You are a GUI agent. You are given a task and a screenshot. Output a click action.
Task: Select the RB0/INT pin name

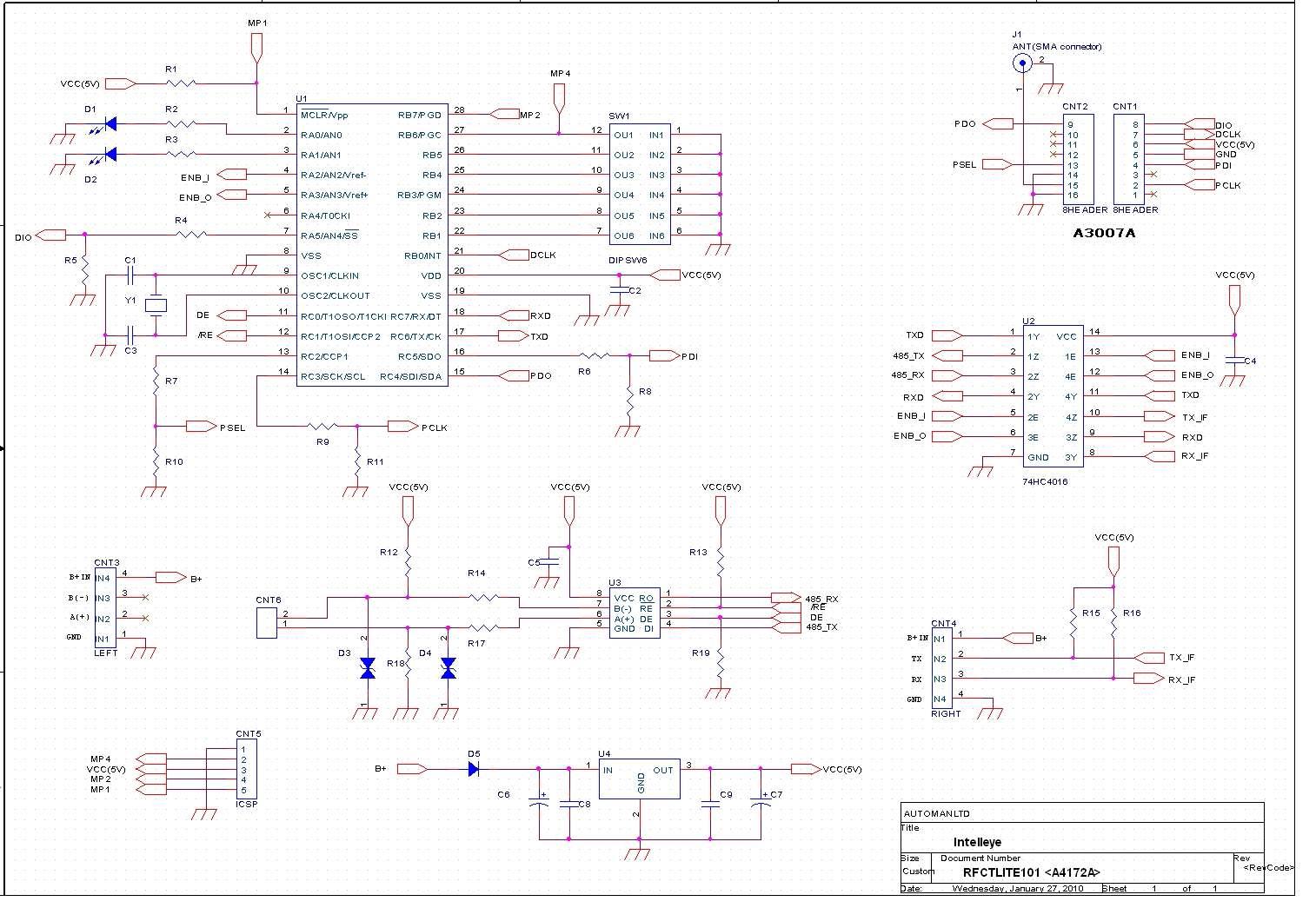[x=423, y=255]
